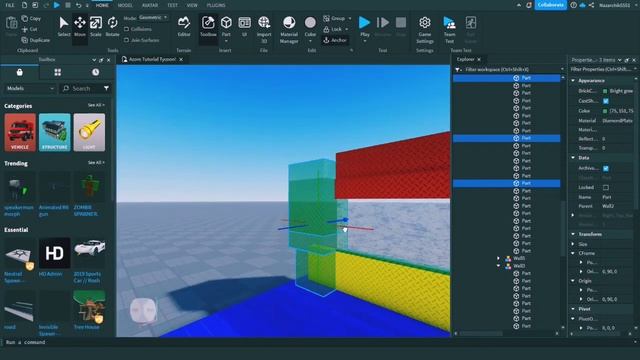The image size is (640, 360).
Task: Open Import 3D
Action: click(x=264, y=29)
